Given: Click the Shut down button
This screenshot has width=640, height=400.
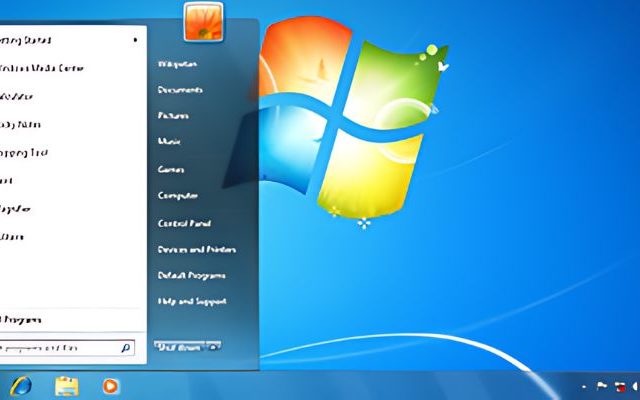Looking at the screenshot, I should [179, 347].
